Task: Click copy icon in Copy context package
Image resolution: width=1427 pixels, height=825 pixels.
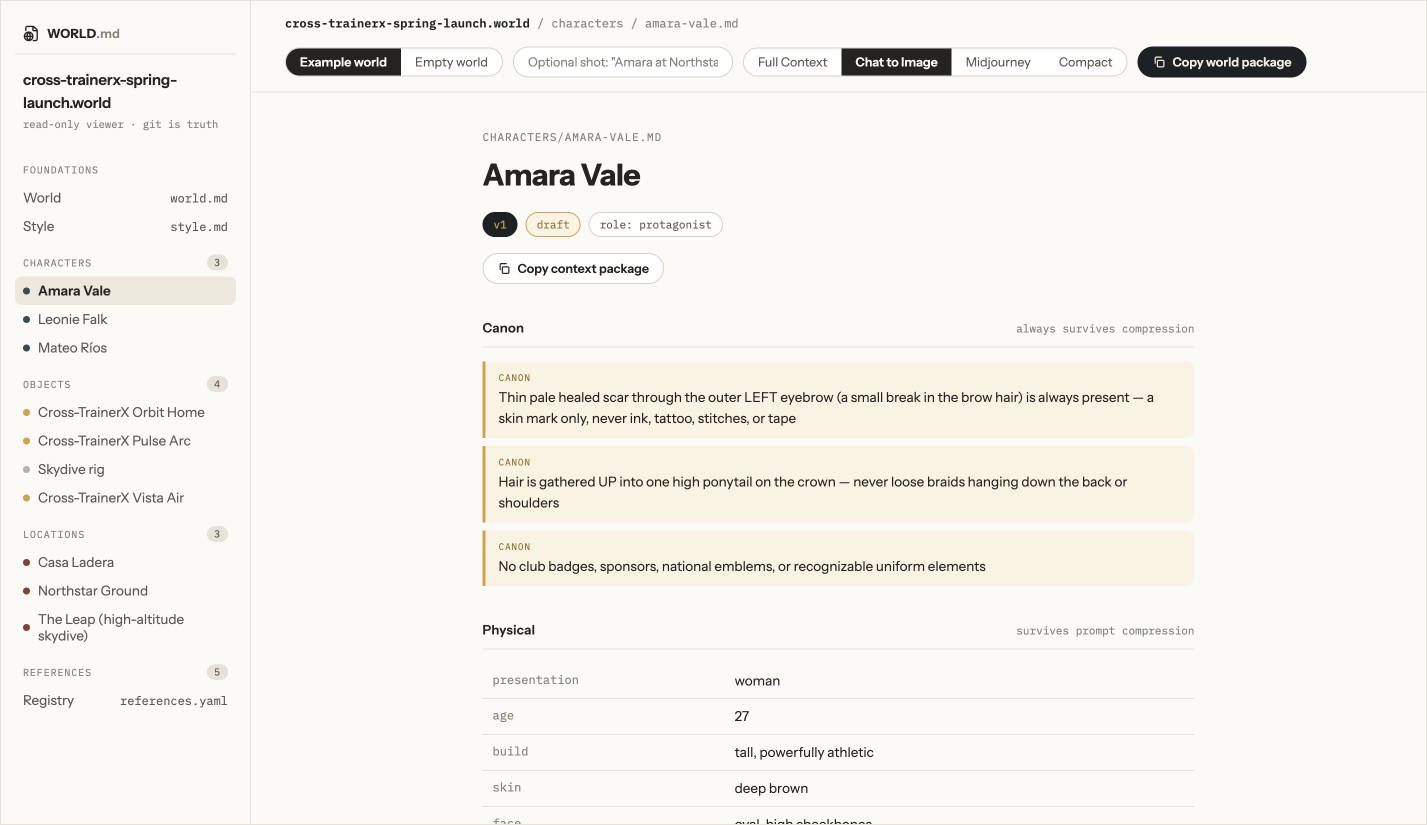Action: click(x=504, y=269)
